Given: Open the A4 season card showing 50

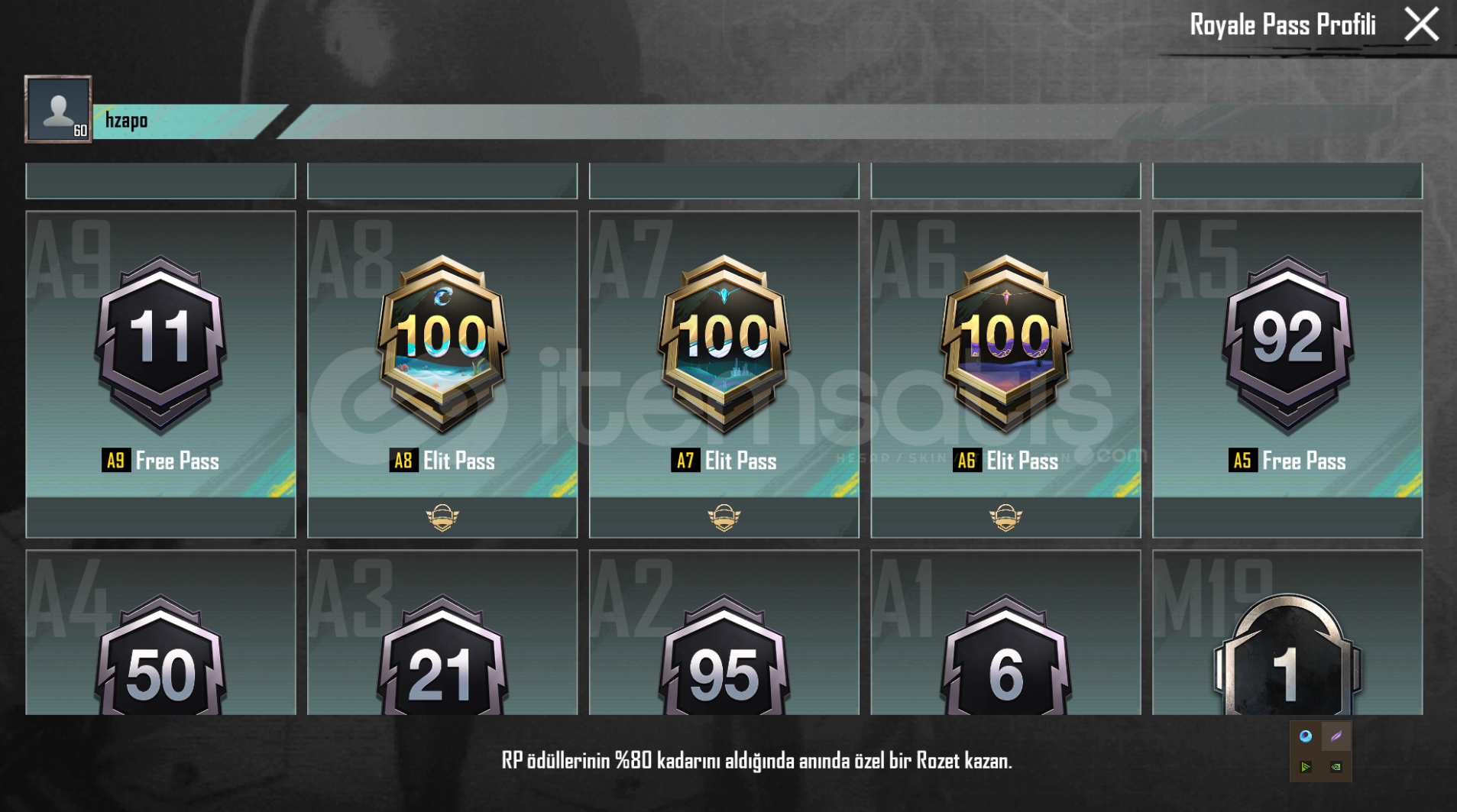Looking at the screenshot, I should point(160,632).
